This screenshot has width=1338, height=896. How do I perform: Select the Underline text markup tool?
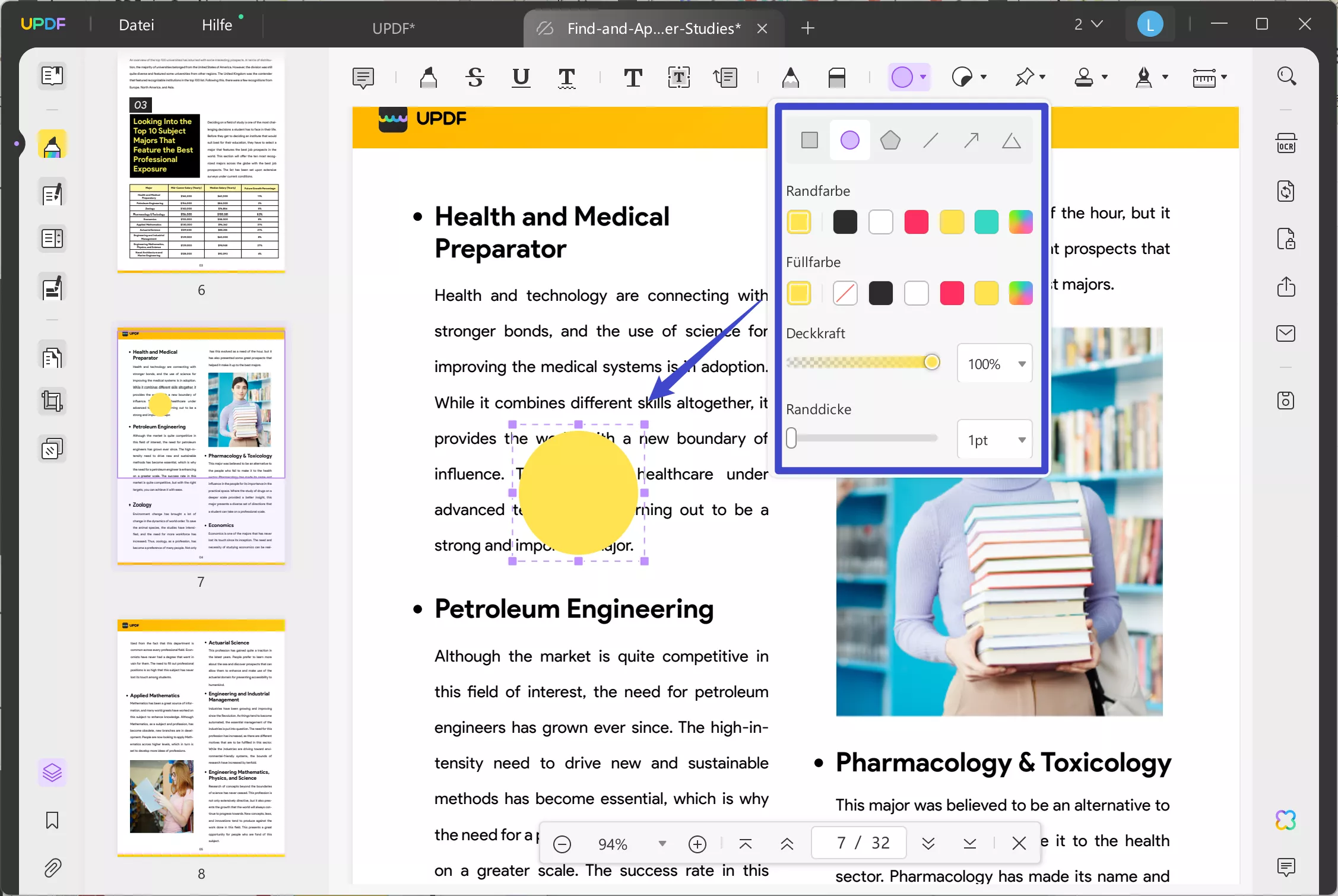pyautogui.click(x=521, y=77)
